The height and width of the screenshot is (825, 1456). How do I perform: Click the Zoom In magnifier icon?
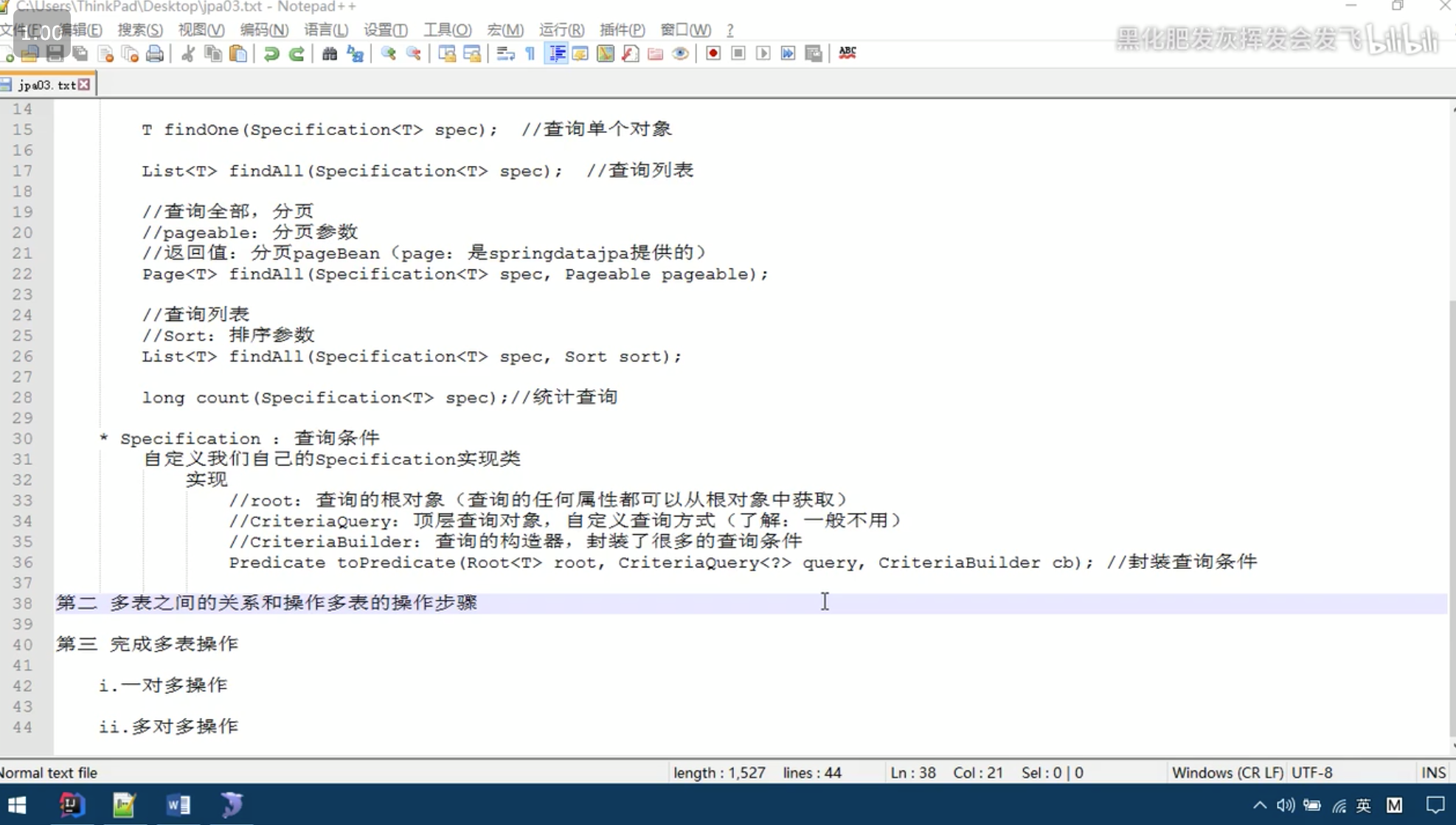[388, 53]
